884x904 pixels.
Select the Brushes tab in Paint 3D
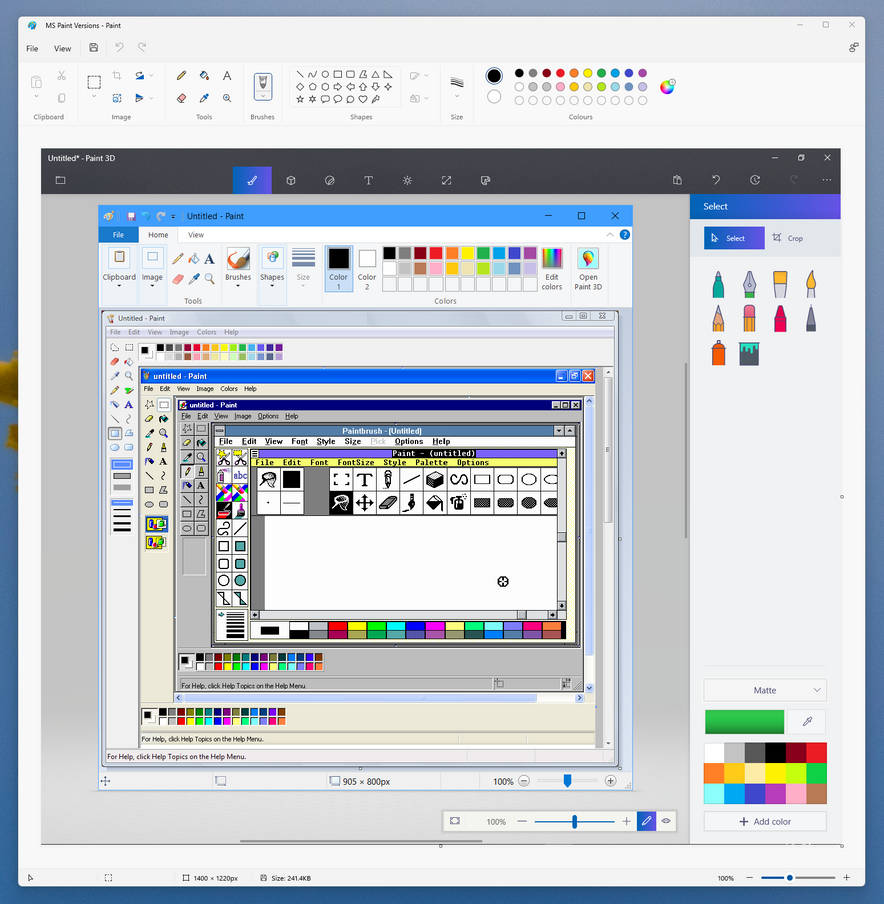click(x=252, y=180)
